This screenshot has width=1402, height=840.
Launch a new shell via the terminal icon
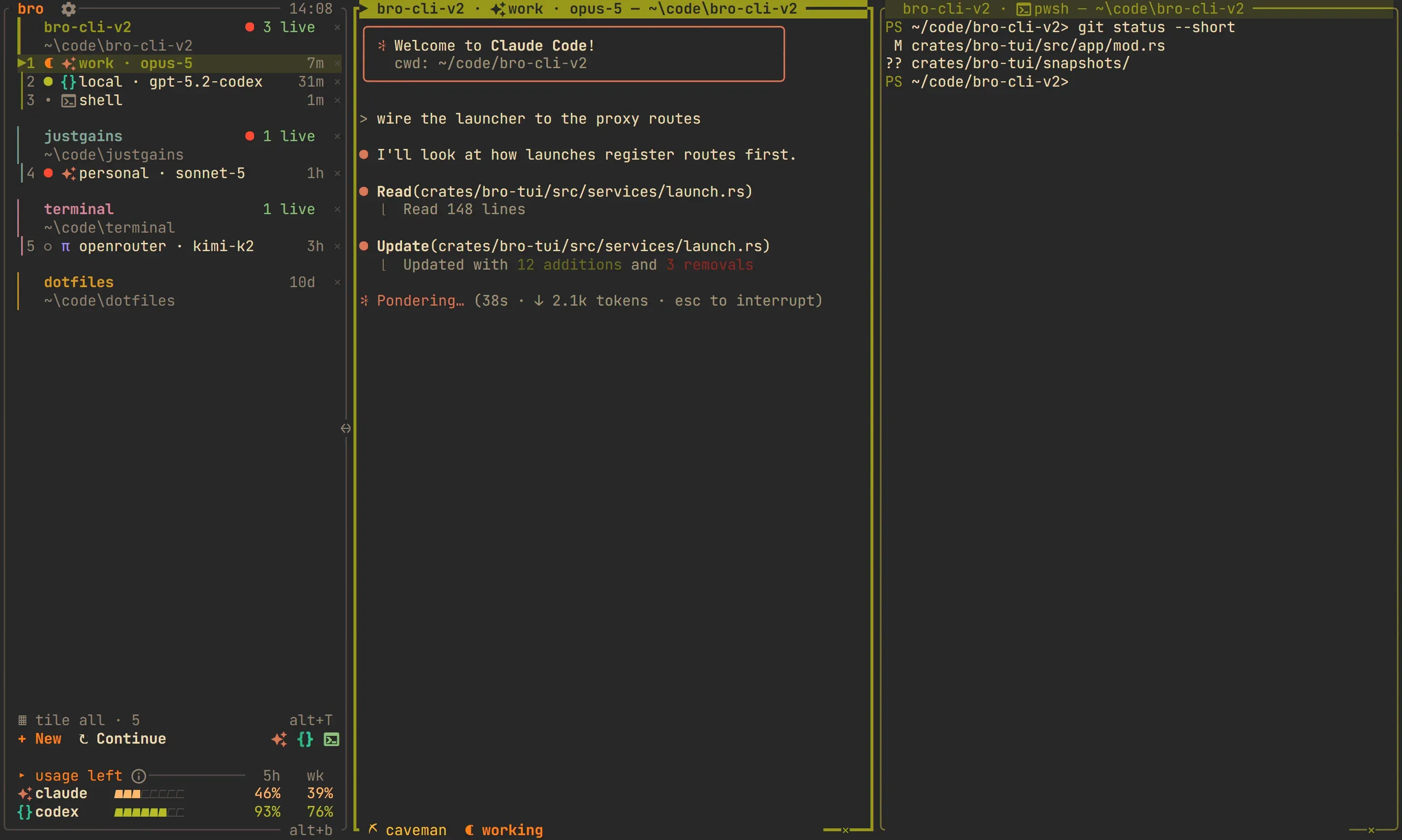pyautogui.click(x=331, y=739)
